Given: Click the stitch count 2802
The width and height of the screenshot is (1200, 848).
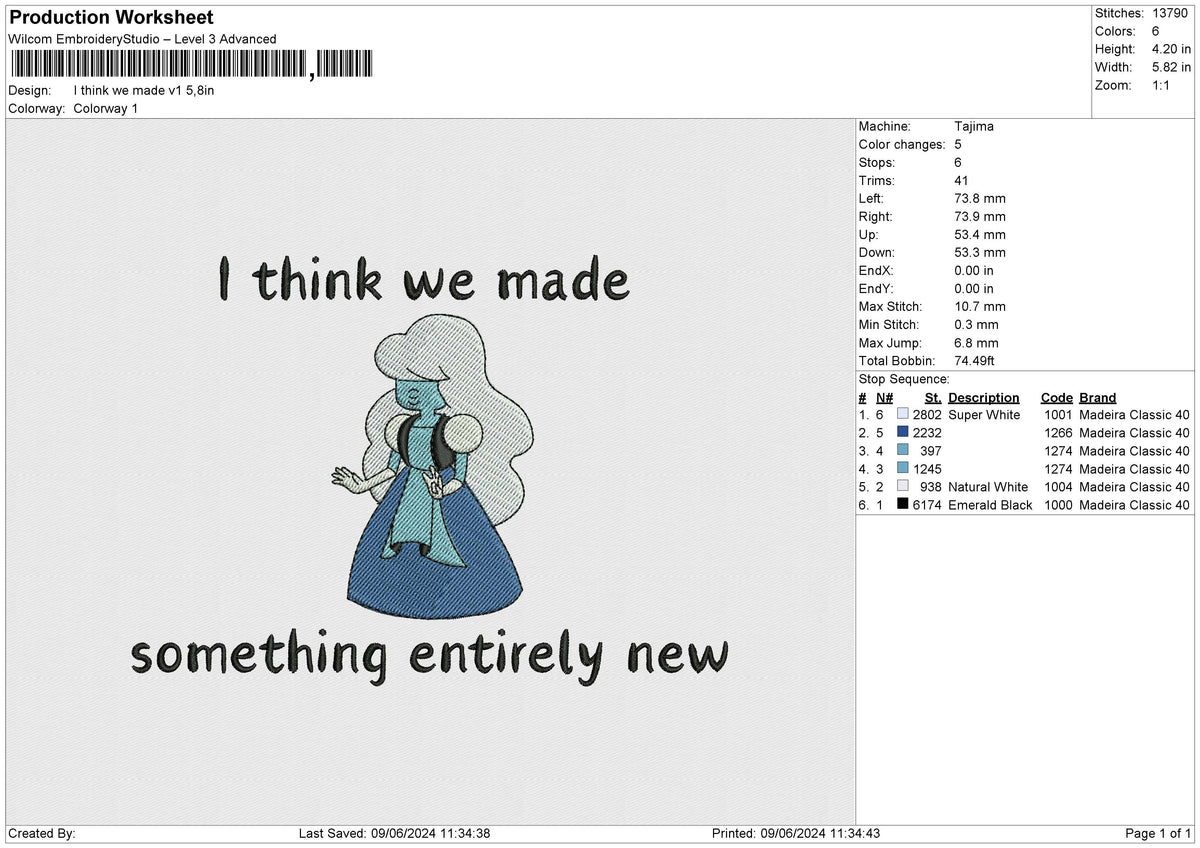Looking at the screenshot, I should click(x=927, y=414).
